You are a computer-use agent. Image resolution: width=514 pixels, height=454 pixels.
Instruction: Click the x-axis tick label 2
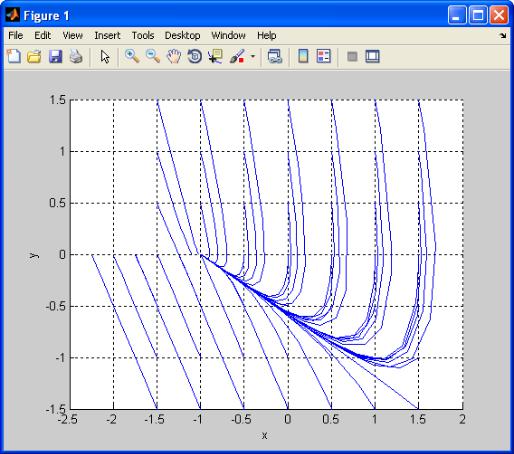[462, 419]
